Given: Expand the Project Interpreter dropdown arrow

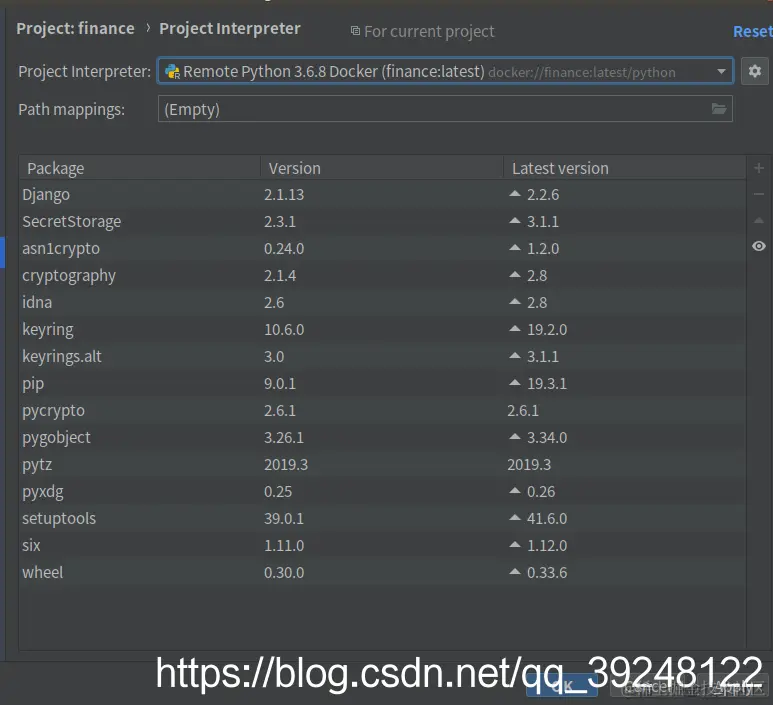Looking at the screenshot, I should pos(721,71).
